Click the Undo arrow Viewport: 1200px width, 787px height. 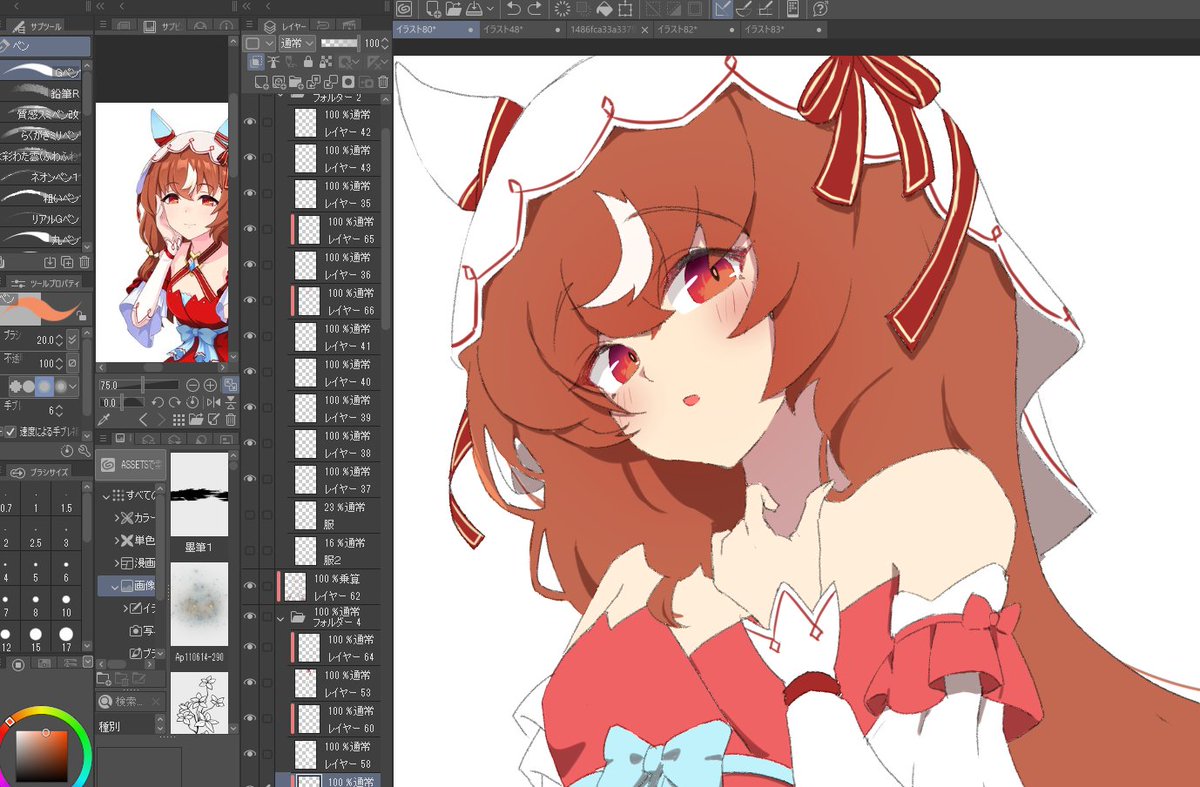tap(513, 9)
